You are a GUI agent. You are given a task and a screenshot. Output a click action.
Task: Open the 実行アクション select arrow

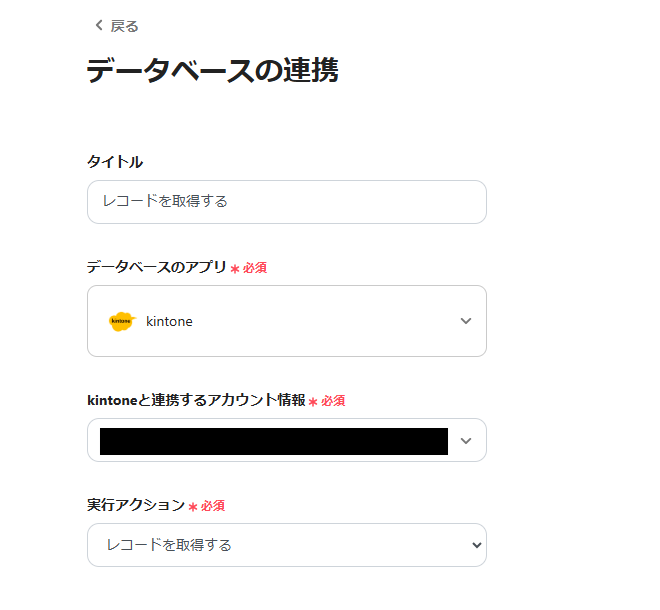[476, 545]
